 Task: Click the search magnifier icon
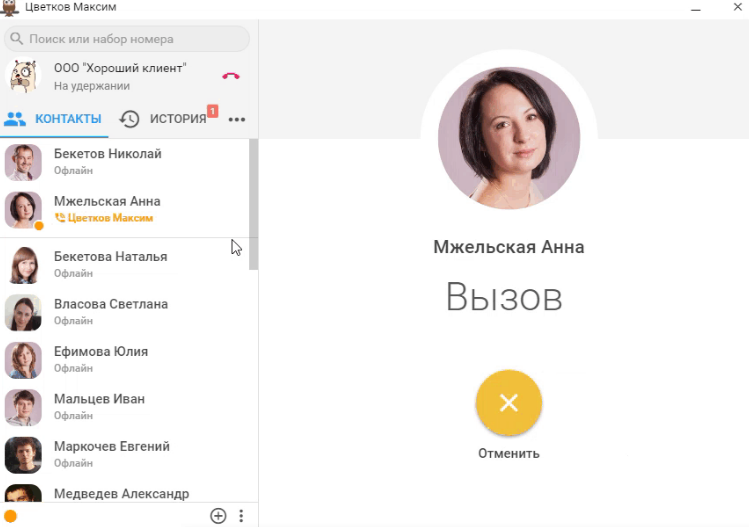(16, 39)
